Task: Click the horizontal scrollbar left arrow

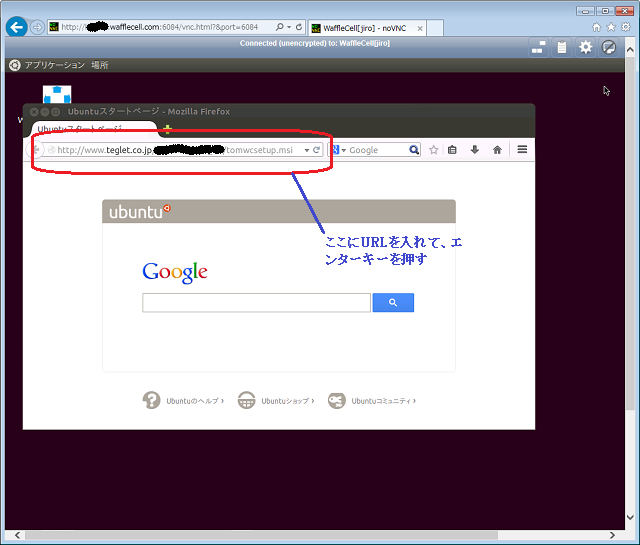Action: 18,535
